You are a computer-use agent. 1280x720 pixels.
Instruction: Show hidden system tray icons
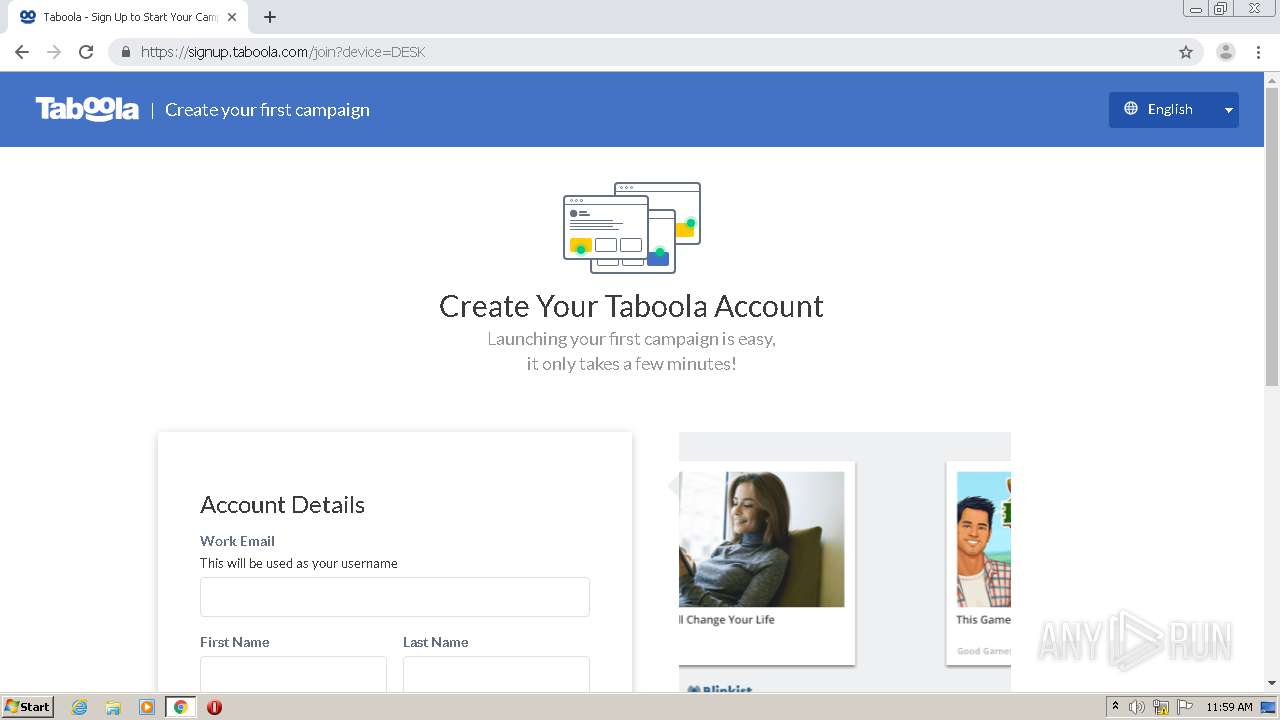(1116, 707)
